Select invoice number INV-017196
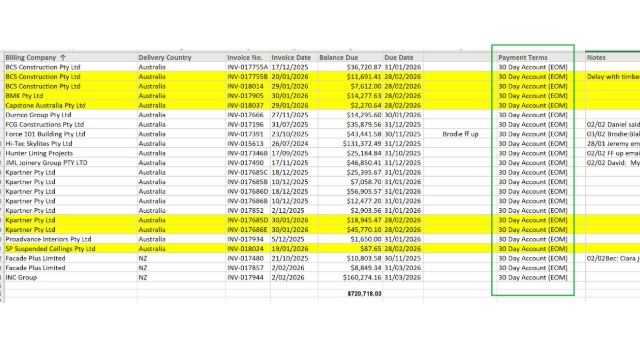 (245, 124)
